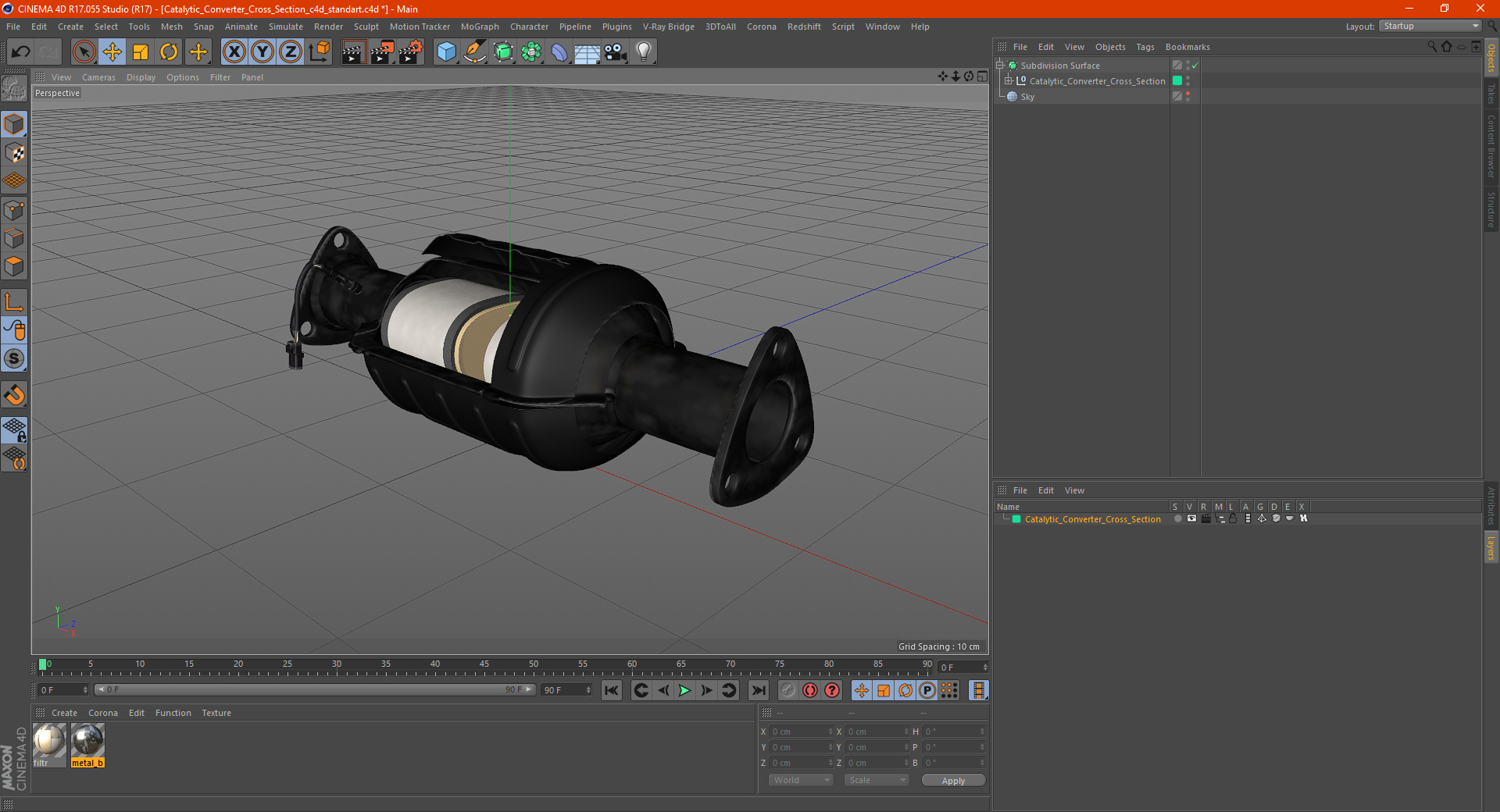Open Edit Render Settings icon
Viewport: 1500px width, 812px height.
click(411, 52)
